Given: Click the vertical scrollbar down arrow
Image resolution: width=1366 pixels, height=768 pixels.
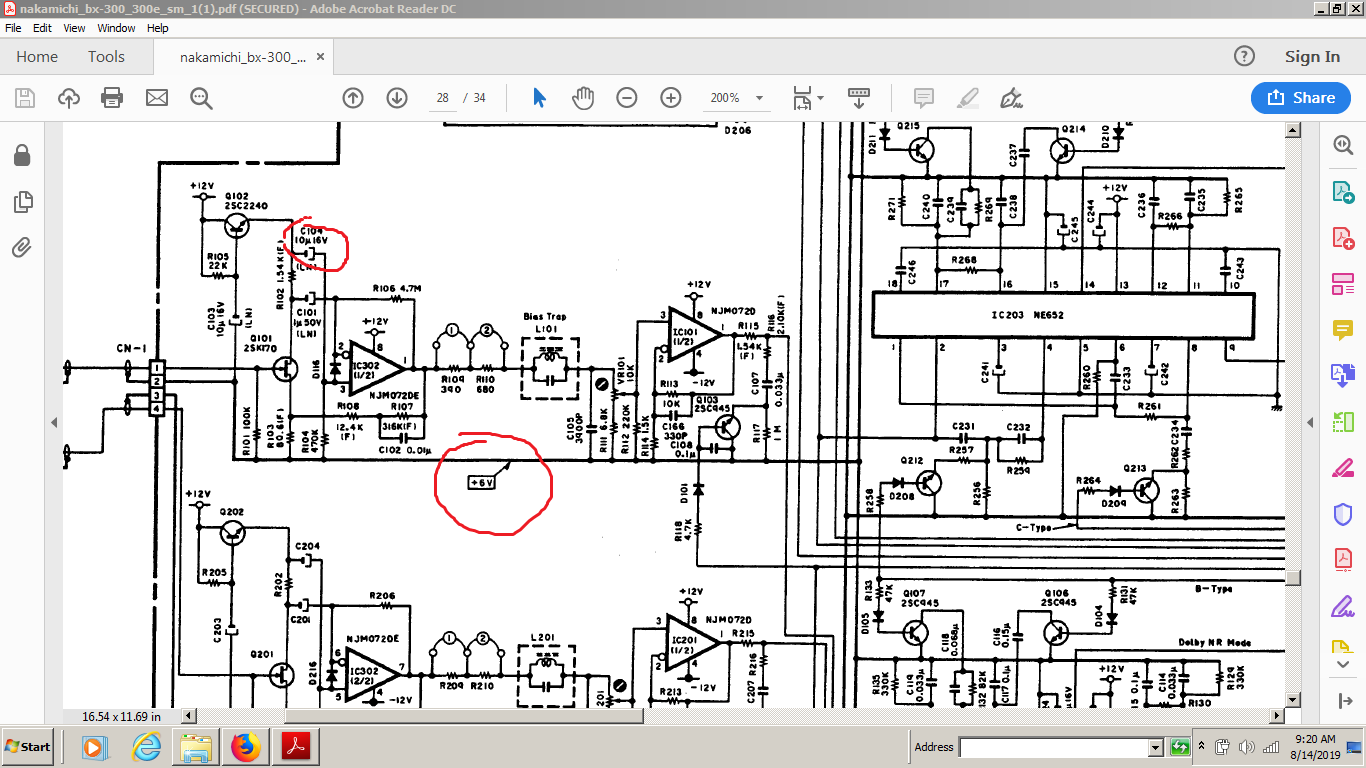Looking at the screenshot, I should (x=1293, y=700).
